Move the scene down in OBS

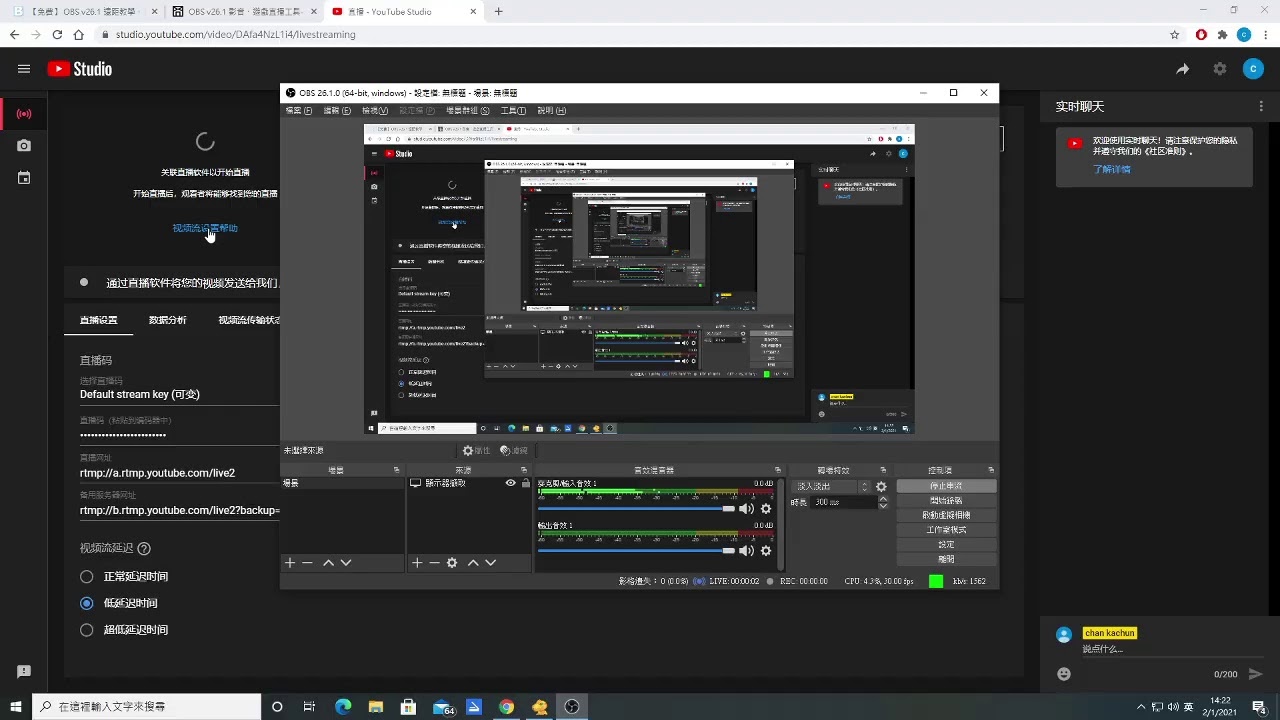tap(346, 563)
